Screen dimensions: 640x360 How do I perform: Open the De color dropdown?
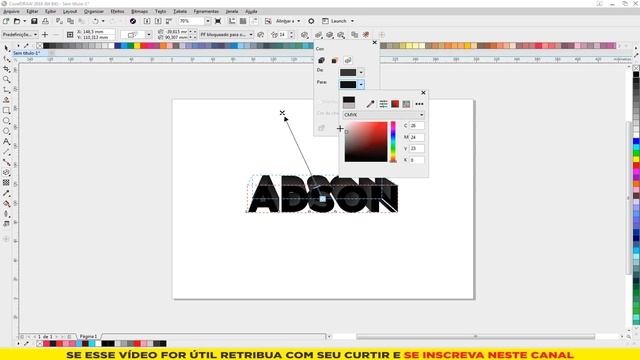pyautogui.click(x=361, y=73)
